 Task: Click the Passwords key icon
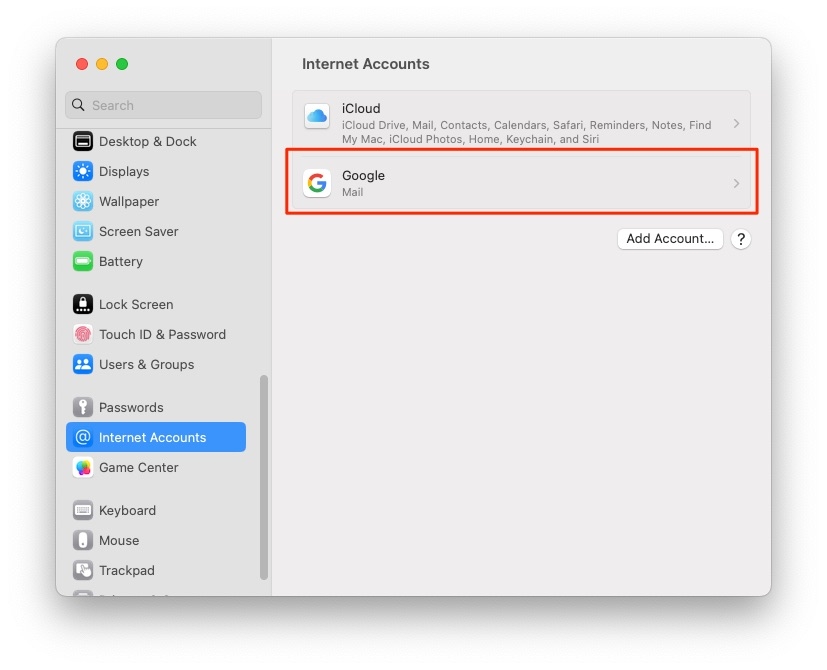click(x=83, y=407)
